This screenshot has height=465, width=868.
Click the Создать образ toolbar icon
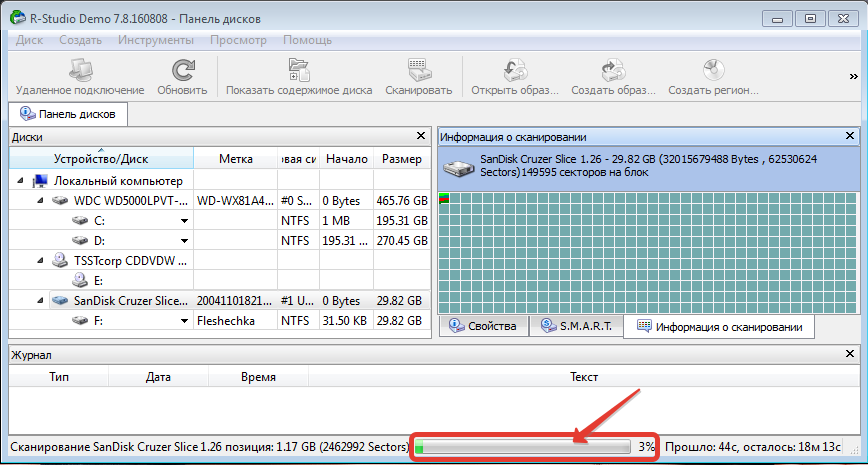pyautogui.click(x=613, y=71)
